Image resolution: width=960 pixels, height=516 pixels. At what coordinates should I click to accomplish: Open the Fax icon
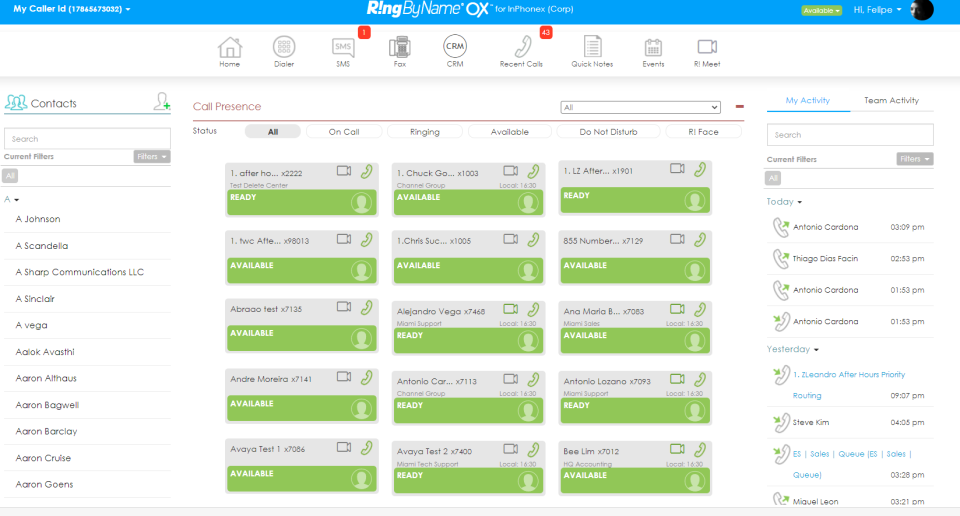coord(399,47)
